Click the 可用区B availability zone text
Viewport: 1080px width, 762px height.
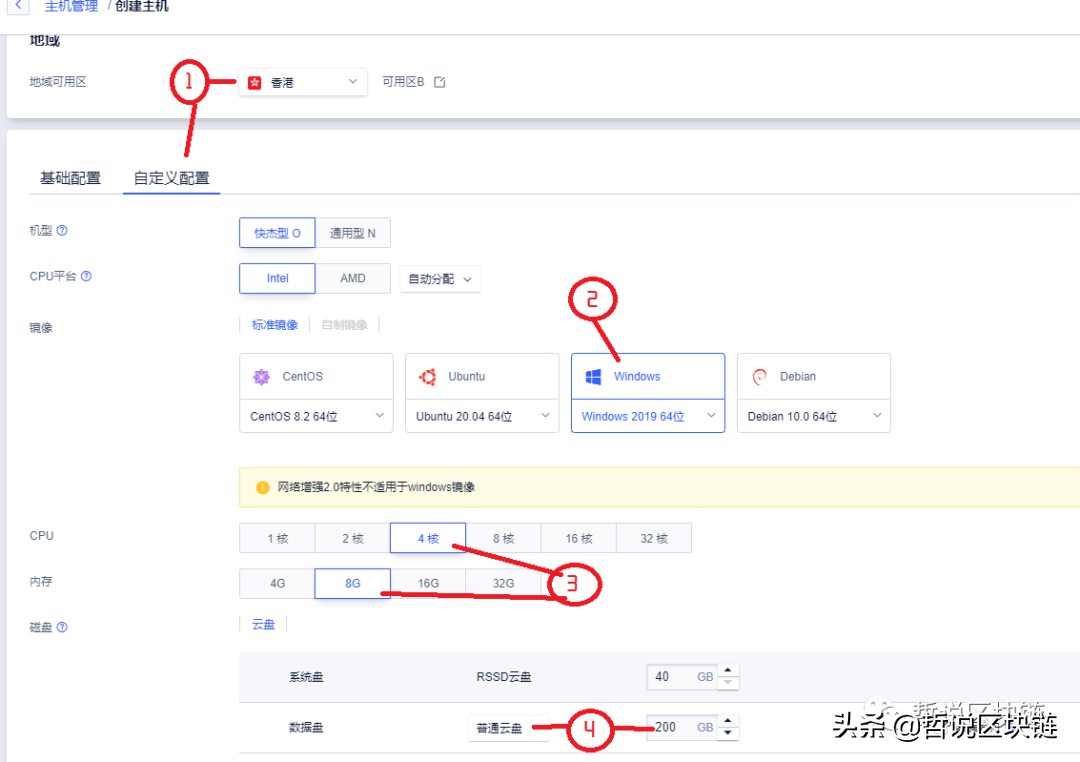click(403, 82)
